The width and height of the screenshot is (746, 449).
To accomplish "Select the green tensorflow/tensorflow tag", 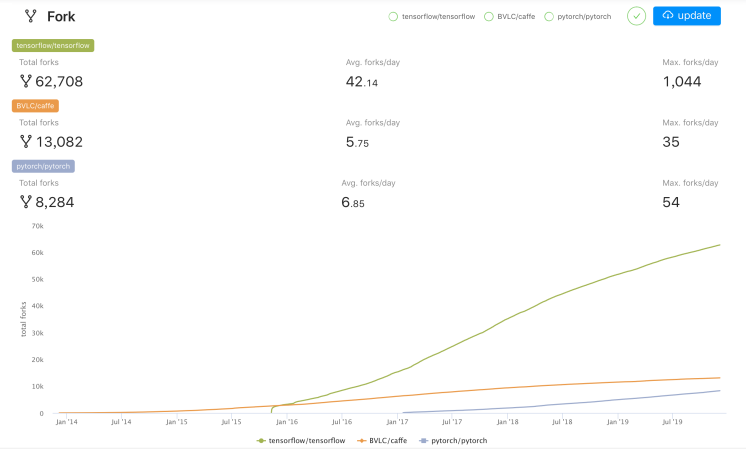I will (53, 45).
